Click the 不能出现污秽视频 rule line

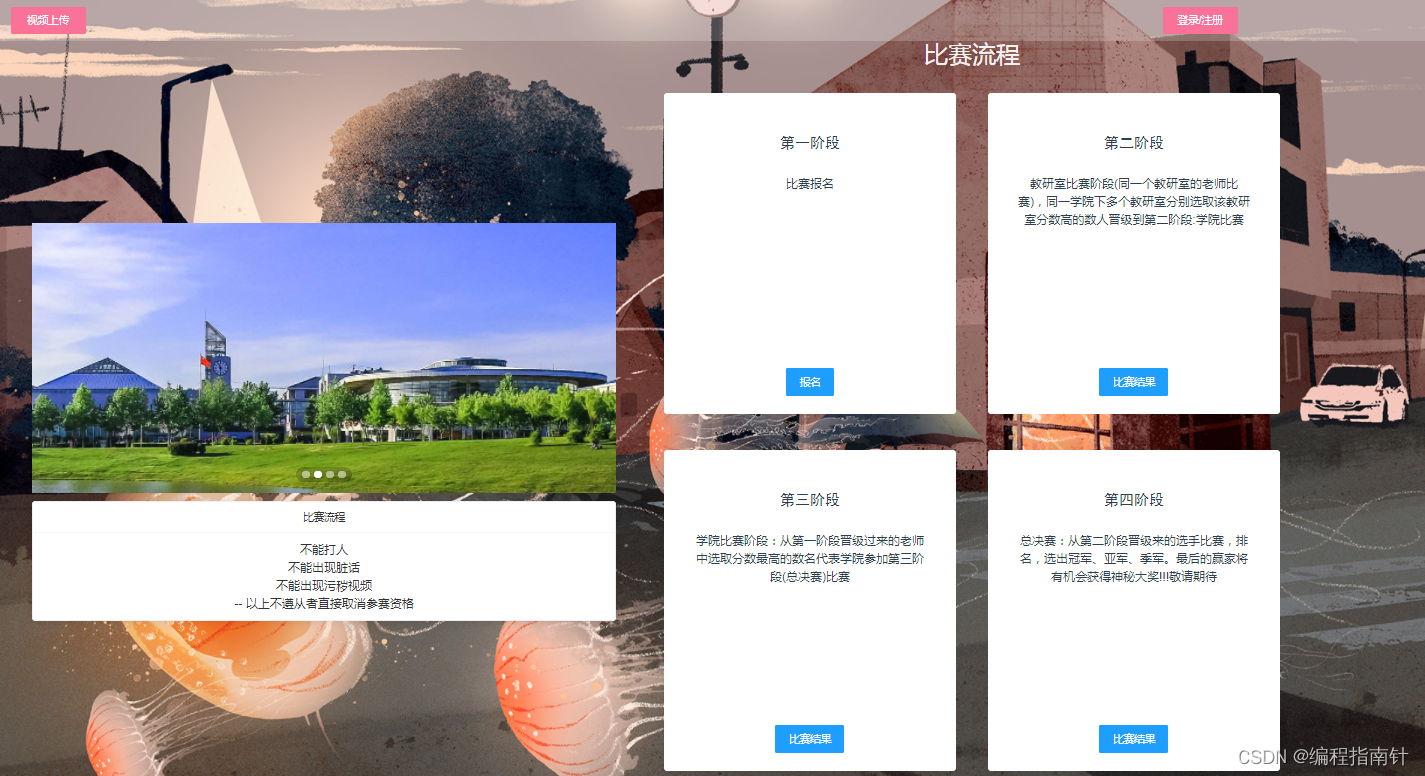pos(324,585)
